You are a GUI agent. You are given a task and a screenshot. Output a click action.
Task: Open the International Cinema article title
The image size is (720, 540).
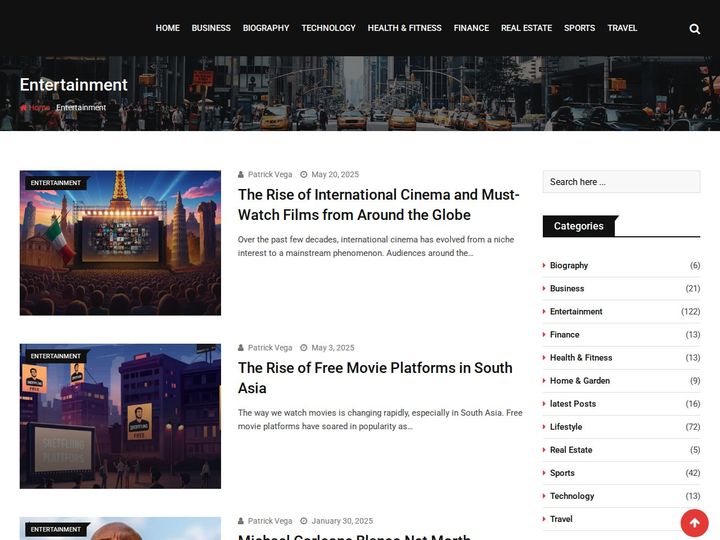pos(378,204)
